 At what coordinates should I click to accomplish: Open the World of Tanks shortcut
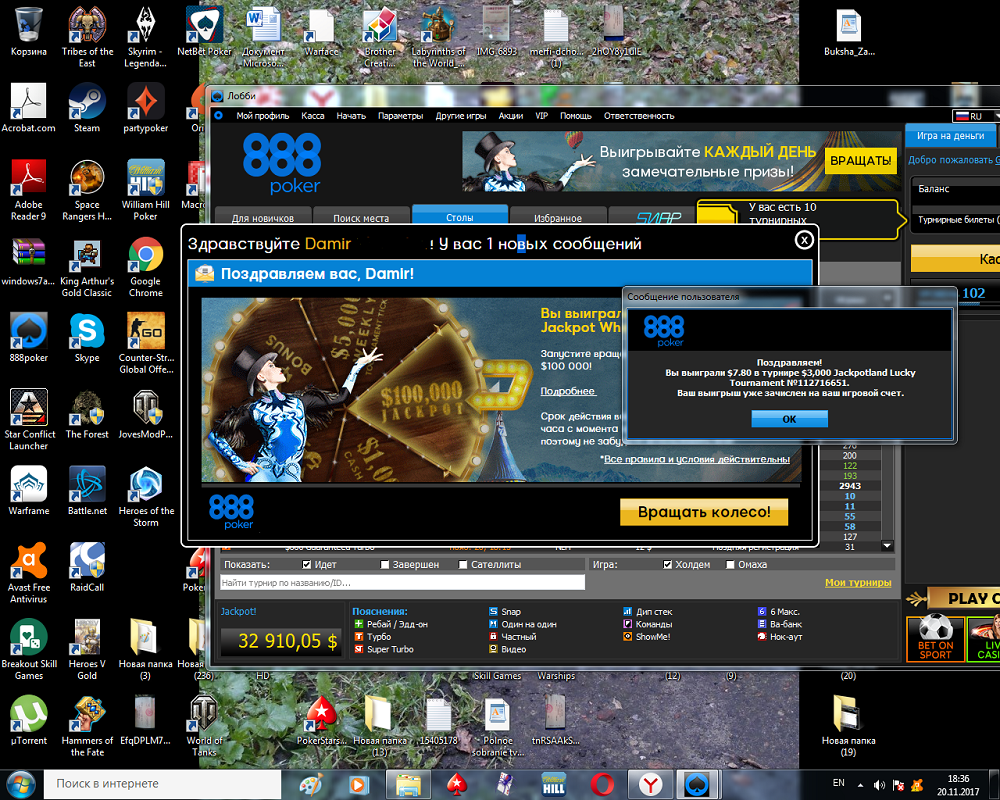point(204,726)
